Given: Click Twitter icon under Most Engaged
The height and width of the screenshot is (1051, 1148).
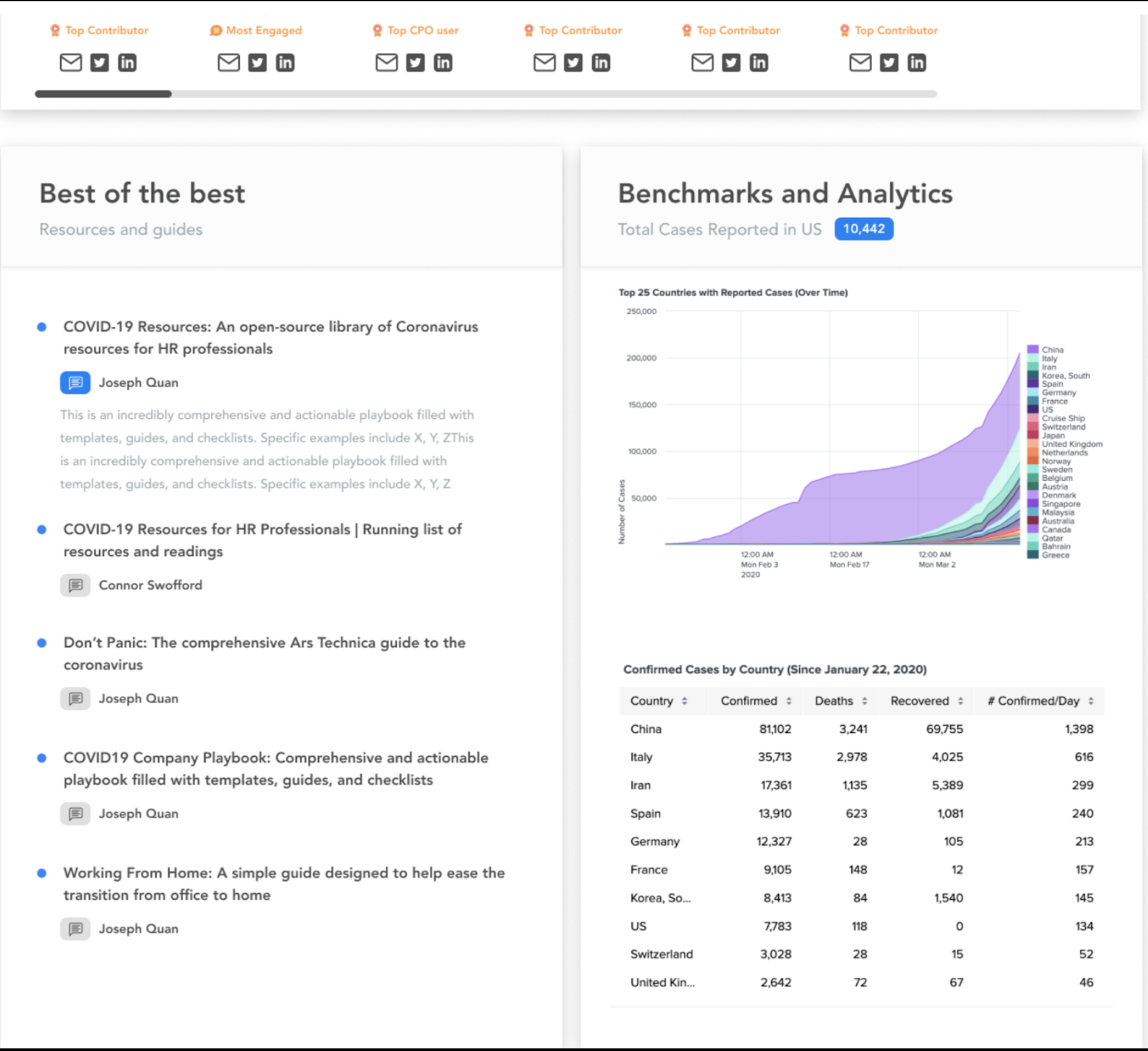Looking at the screenshot, I should [257, 63].
